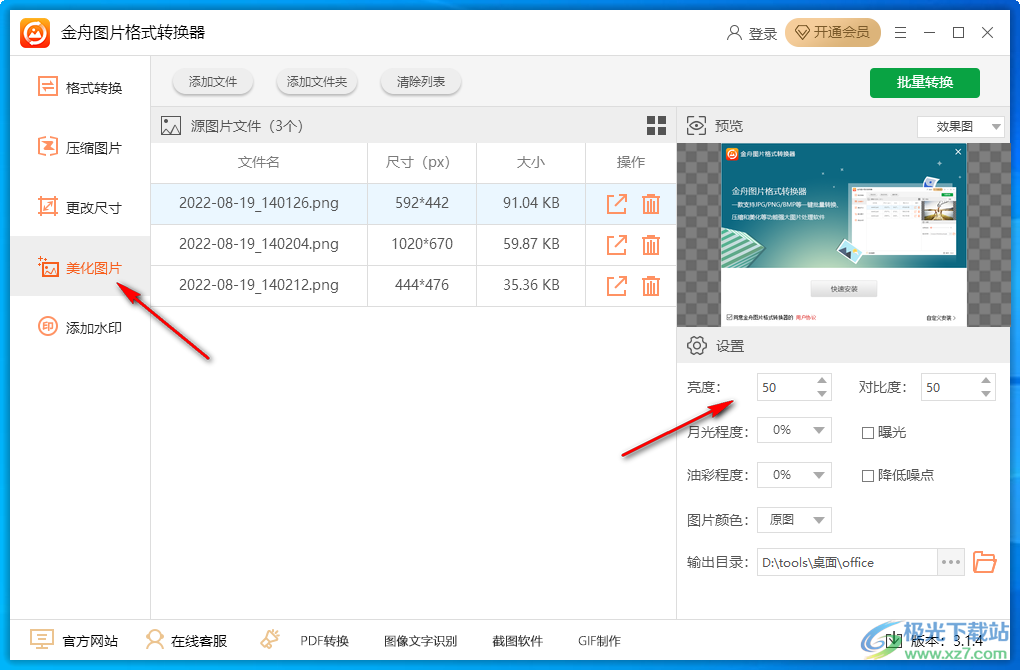Click the hamburger menu icon in the titlebar
This screenshot has width=1020, height=670.
click(x=900, y=32)
